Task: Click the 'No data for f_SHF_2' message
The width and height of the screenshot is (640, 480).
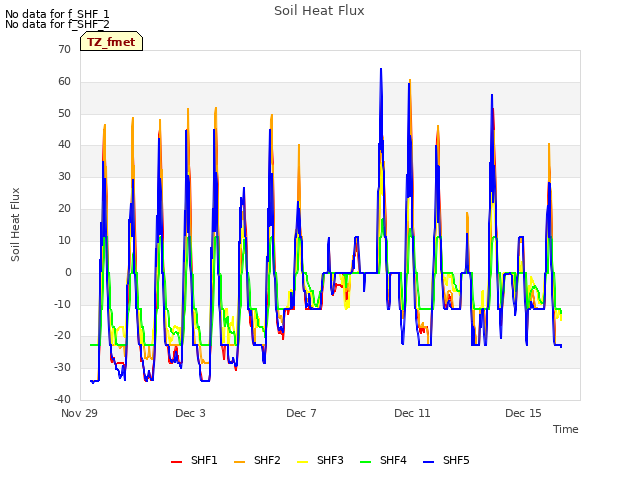Action: coord(57,24)
